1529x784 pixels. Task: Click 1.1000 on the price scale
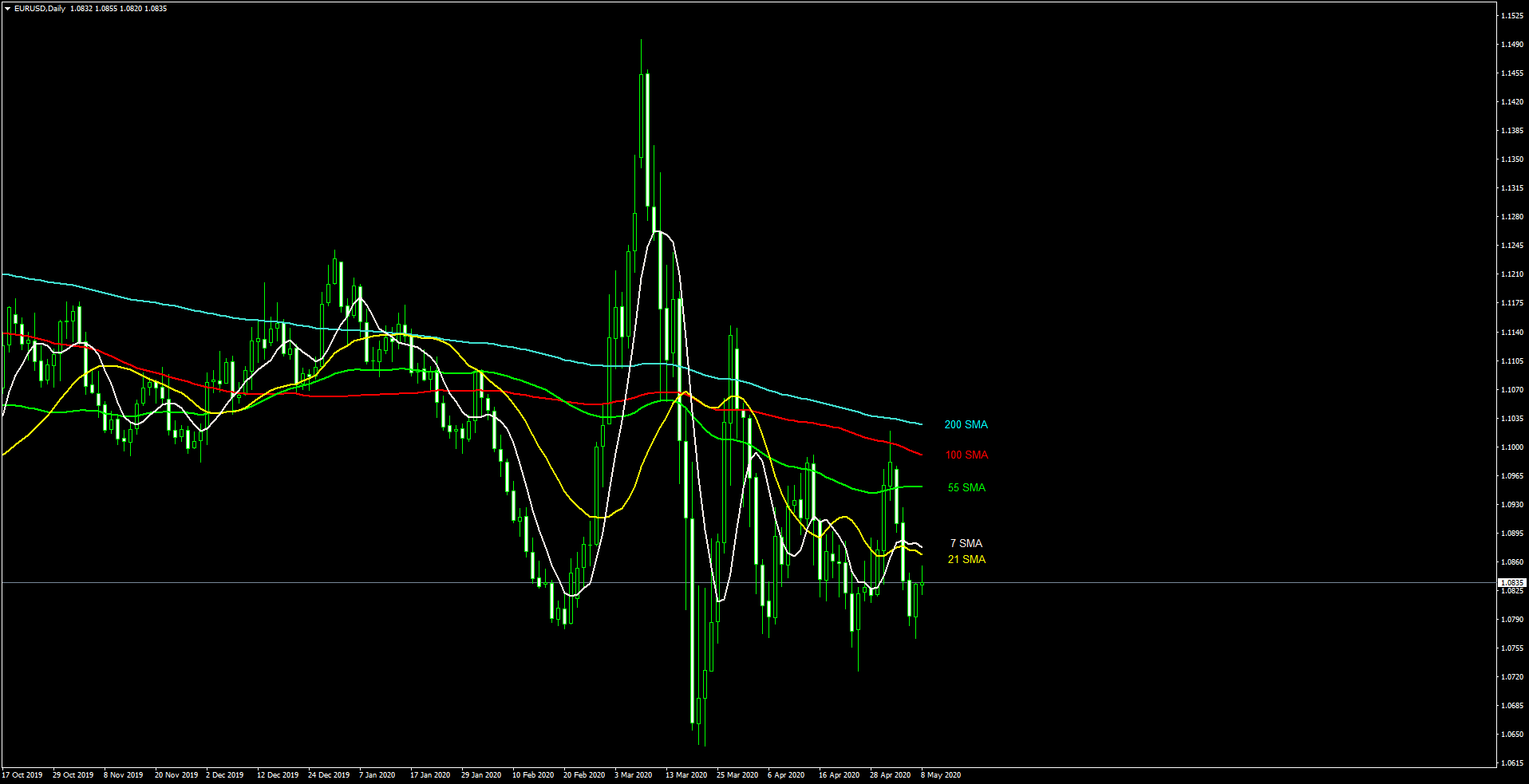pyautogui.click(x=1511, y=447)
